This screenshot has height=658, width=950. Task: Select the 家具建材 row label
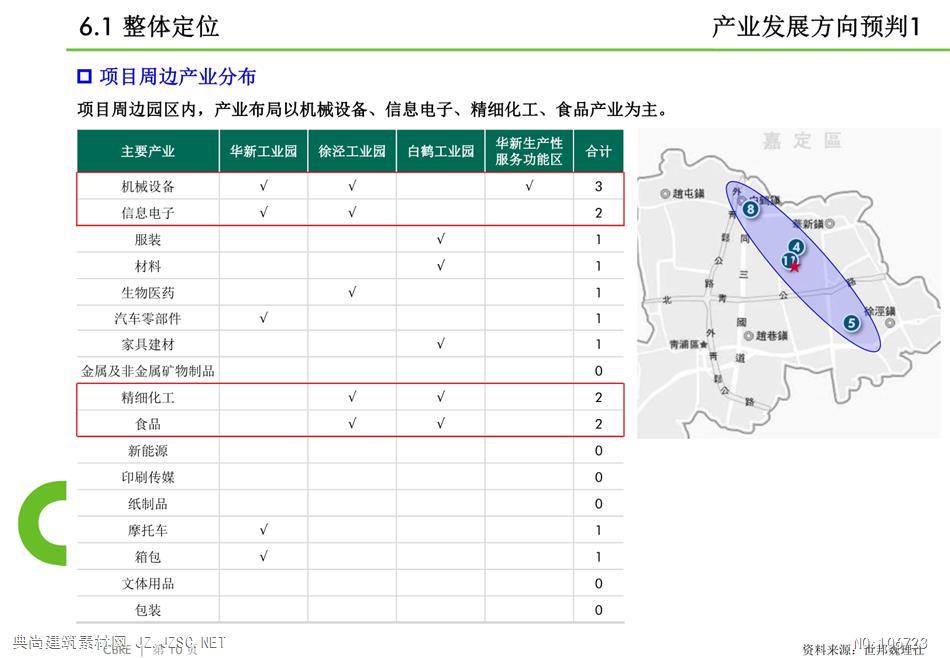(148, 344)
